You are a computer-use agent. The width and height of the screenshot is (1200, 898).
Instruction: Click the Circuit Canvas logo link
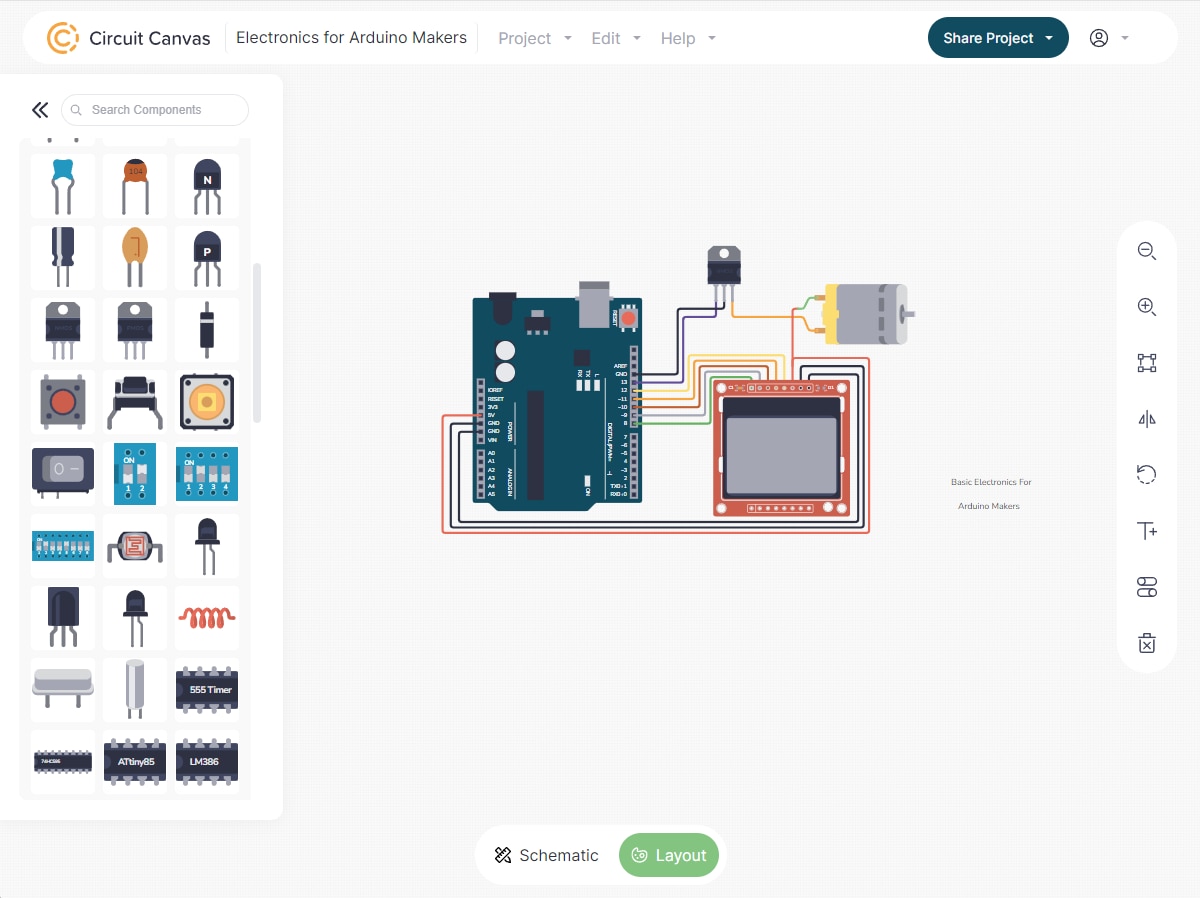point(130,38)
